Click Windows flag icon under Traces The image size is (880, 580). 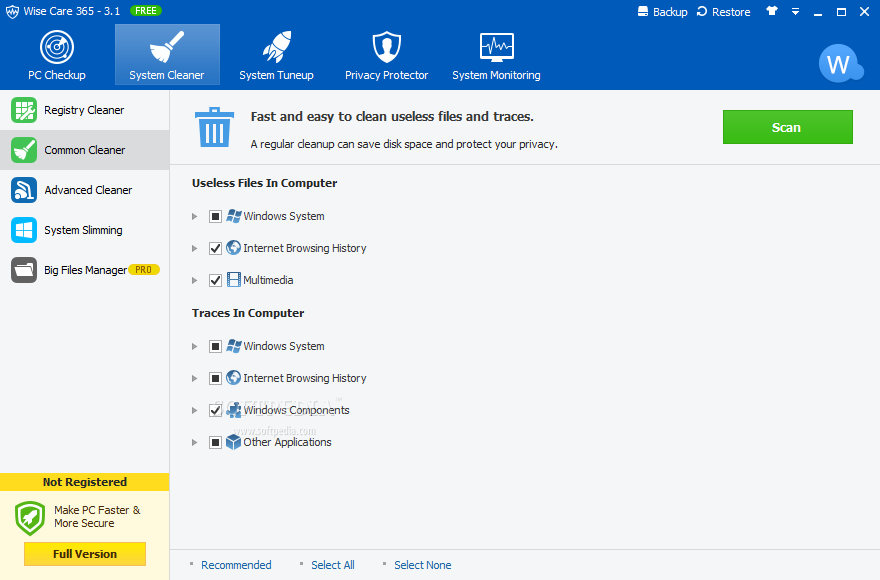(x=233, y=346)
